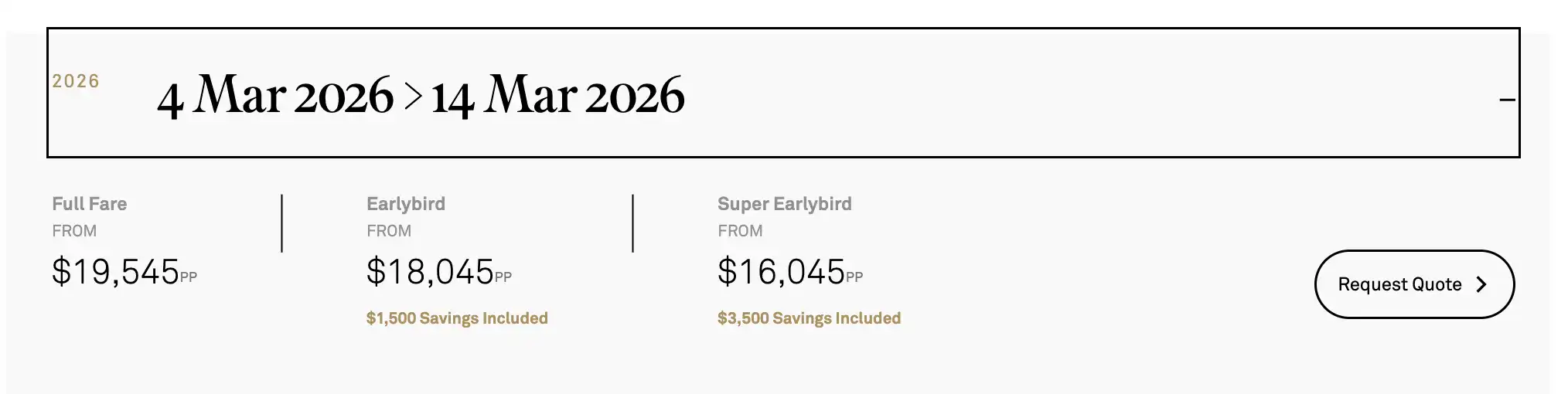Screen dimensions: 1568x394
Task: Collapse the departure using the minus icon
Action: tap(1507, 100)
